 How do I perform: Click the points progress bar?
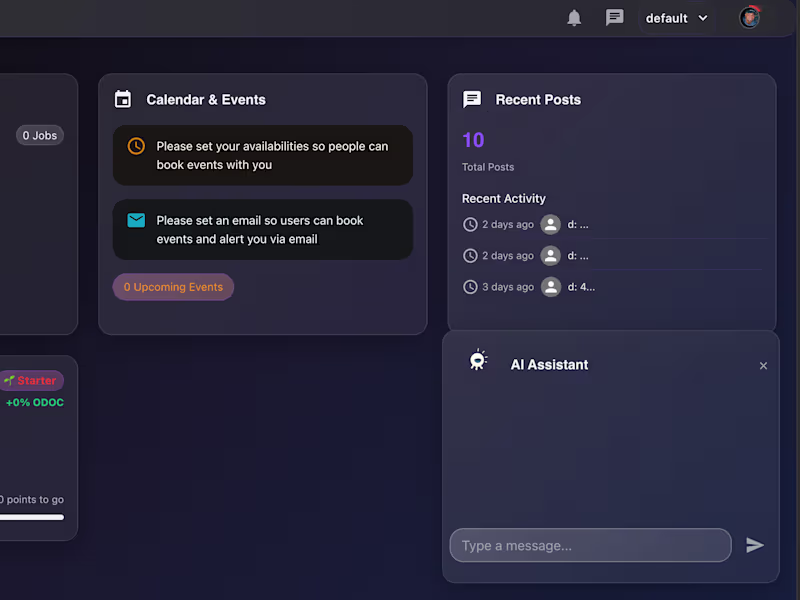(32, 517)
